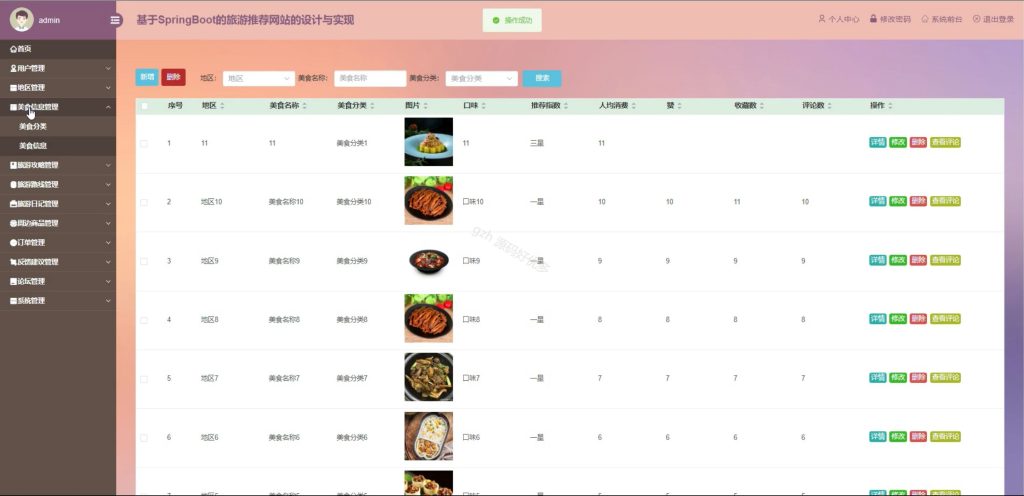The width and height of the screenshot is (1024, 496).
Task: Open food thumbnail in 地区7 row
Action: tap(428, 377)
